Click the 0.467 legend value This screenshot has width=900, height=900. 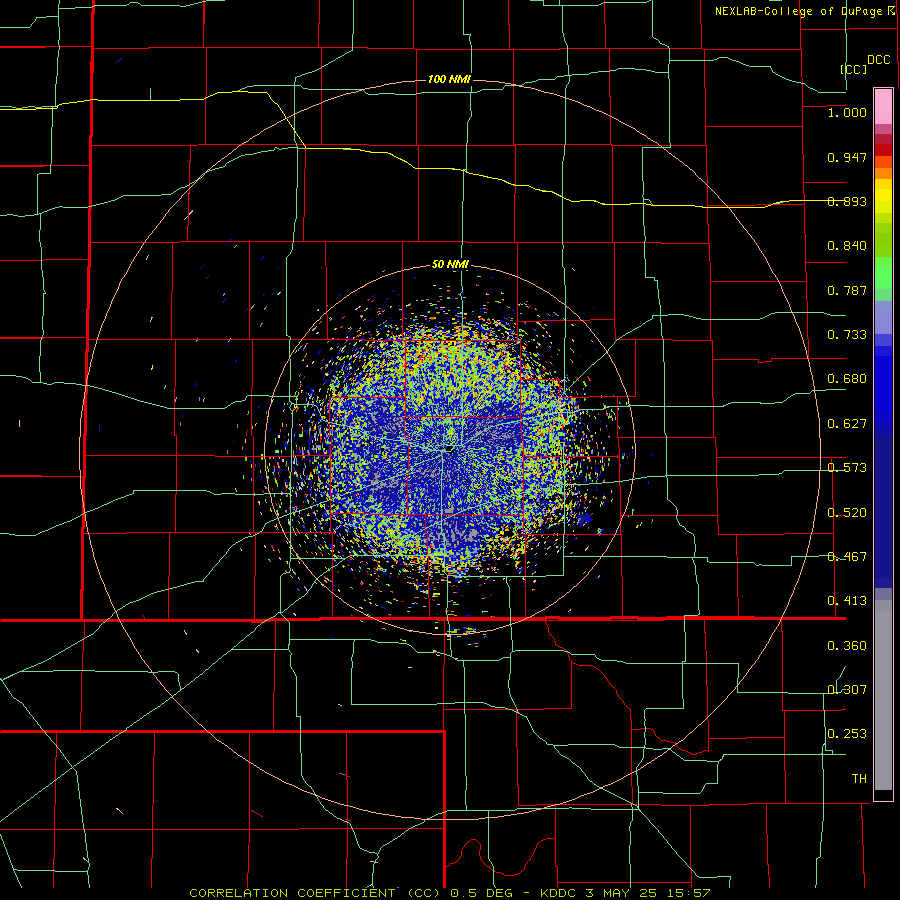847,557
